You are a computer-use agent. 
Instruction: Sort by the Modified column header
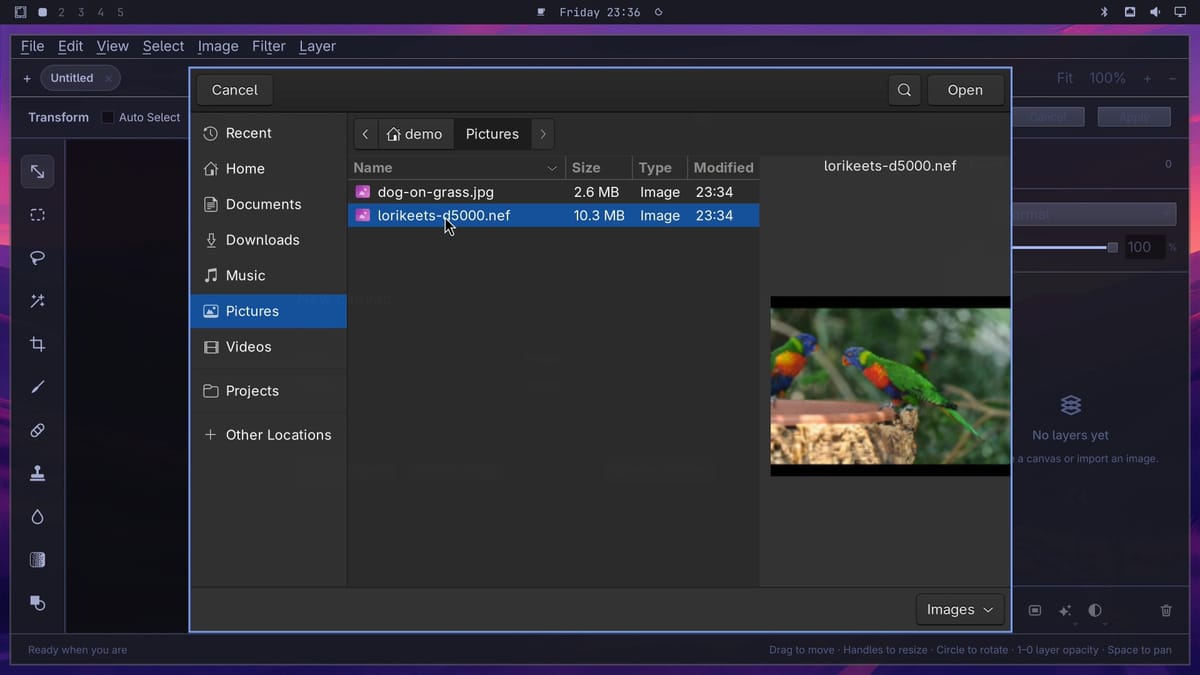coord(724,168)
